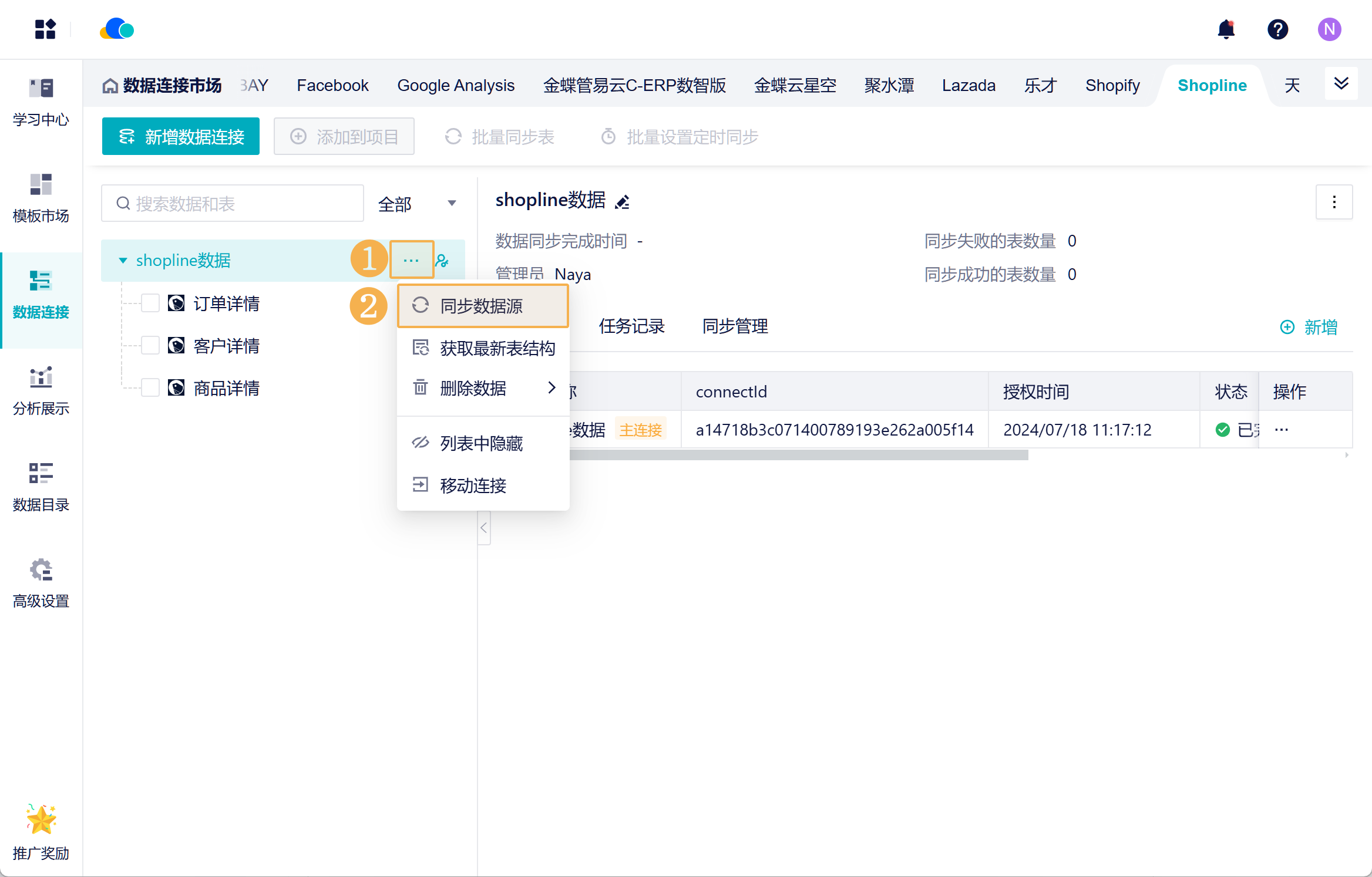Click the 搜索数据和表 search field
This screenshot has width=1372, height=877.
[x=233, y=204]
